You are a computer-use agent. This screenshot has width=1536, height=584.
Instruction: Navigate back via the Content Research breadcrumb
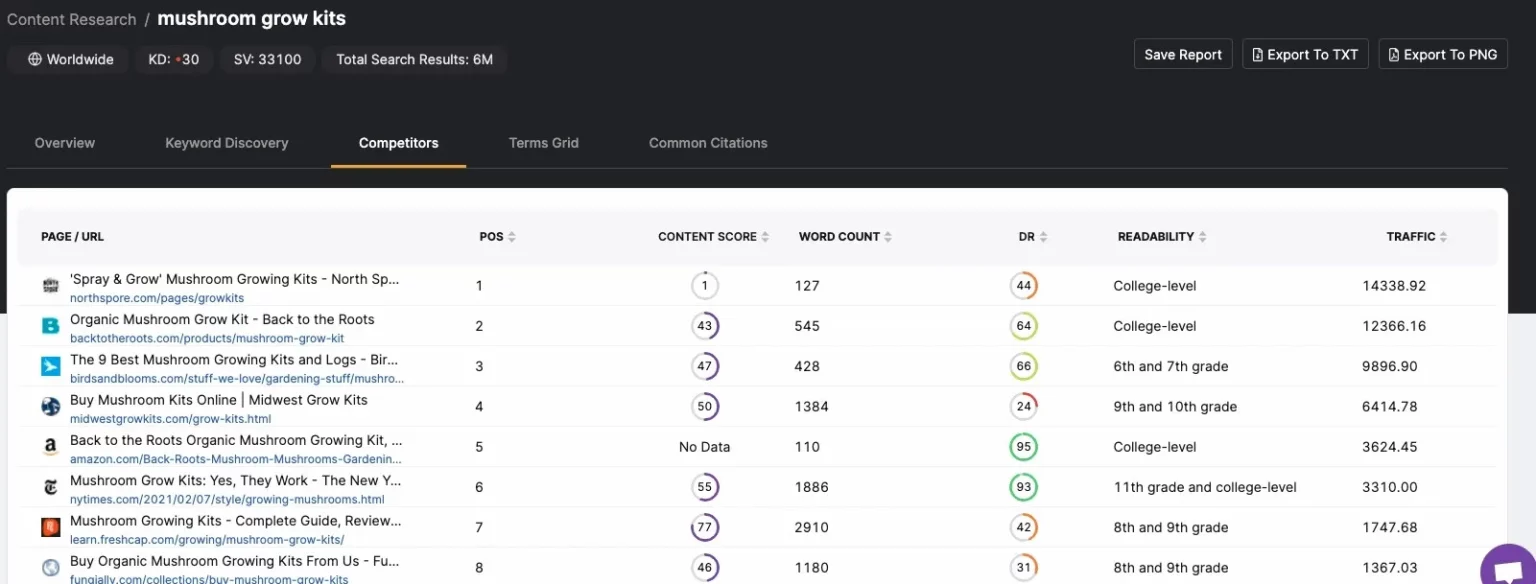70,18
